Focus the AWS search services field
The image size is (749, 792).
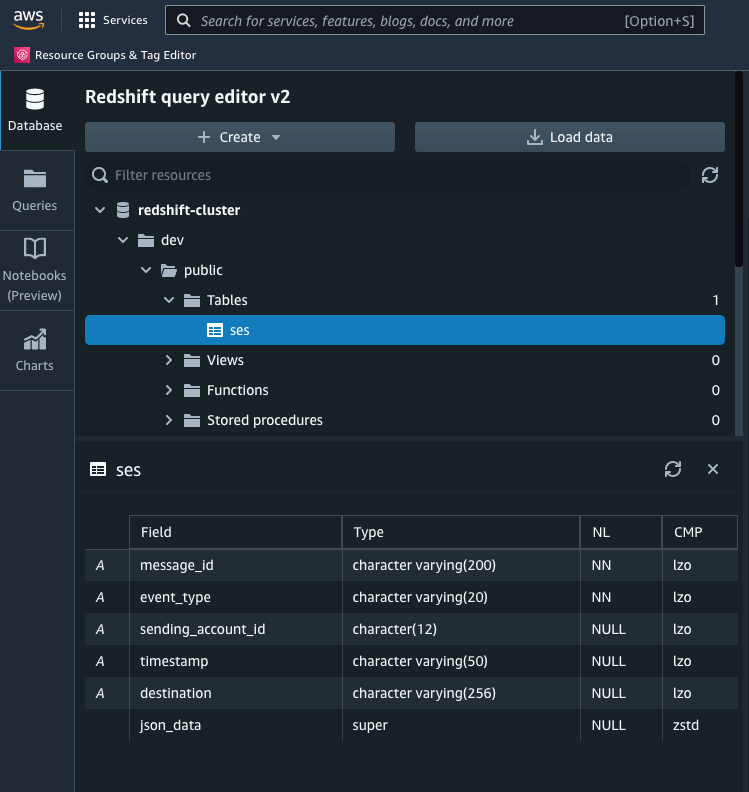pos(435,20)
